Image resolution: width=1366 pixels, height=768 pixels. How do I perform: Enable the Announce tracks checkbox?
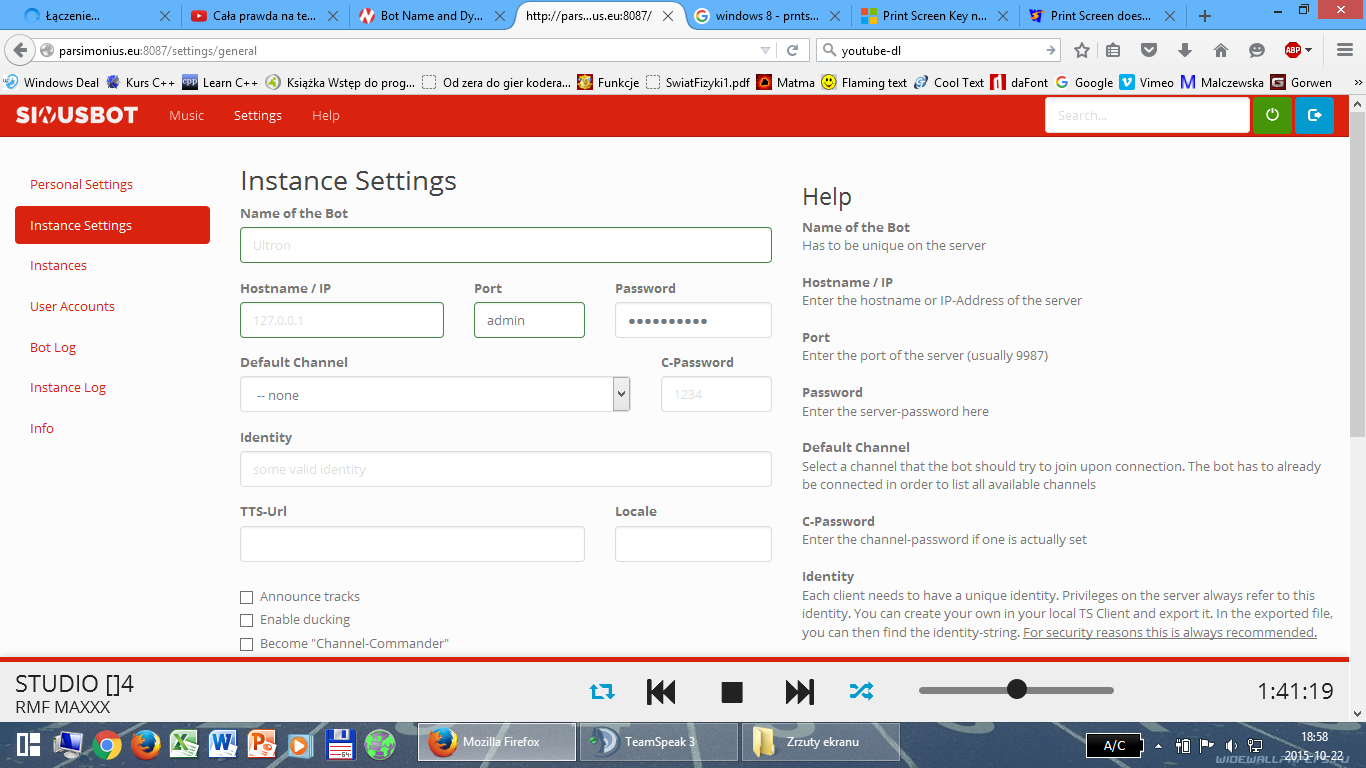point(246,597)
